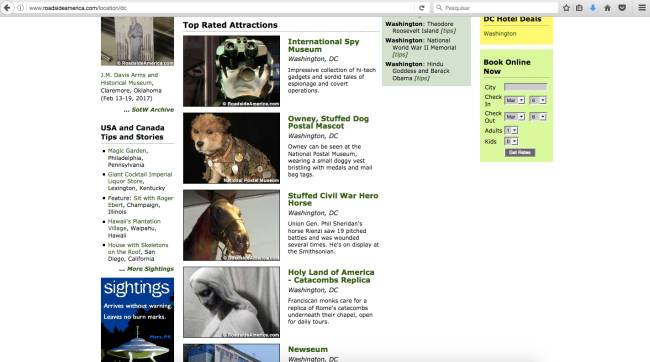The width and height of the screenshot is (650, 362).
Task: Open the Check In month dropdown
Action: [x=514, y=100]
